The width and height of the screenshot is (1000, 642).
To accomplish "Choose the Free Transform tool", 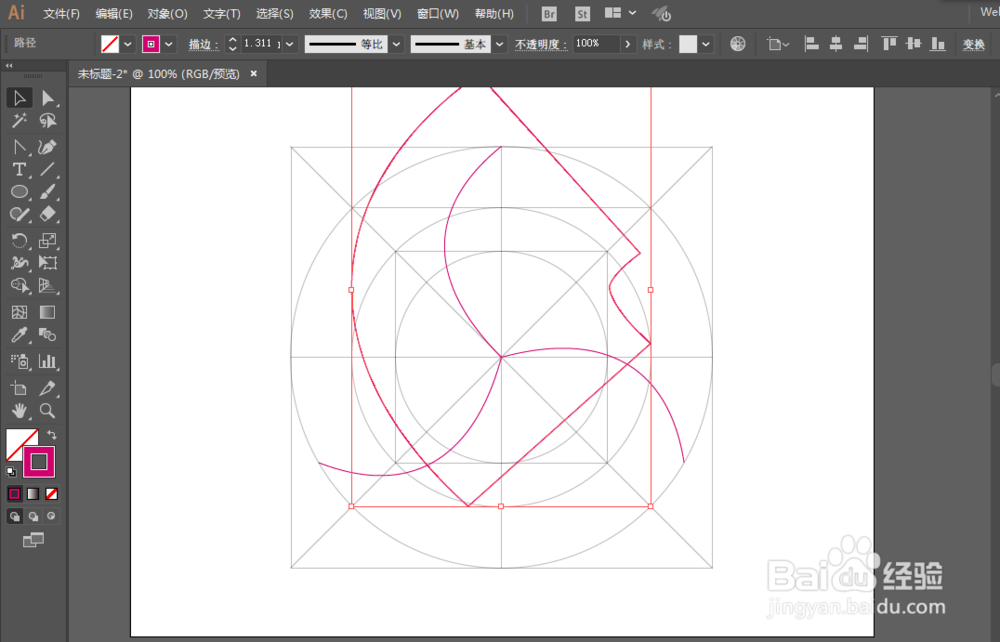I will [48, 263].
